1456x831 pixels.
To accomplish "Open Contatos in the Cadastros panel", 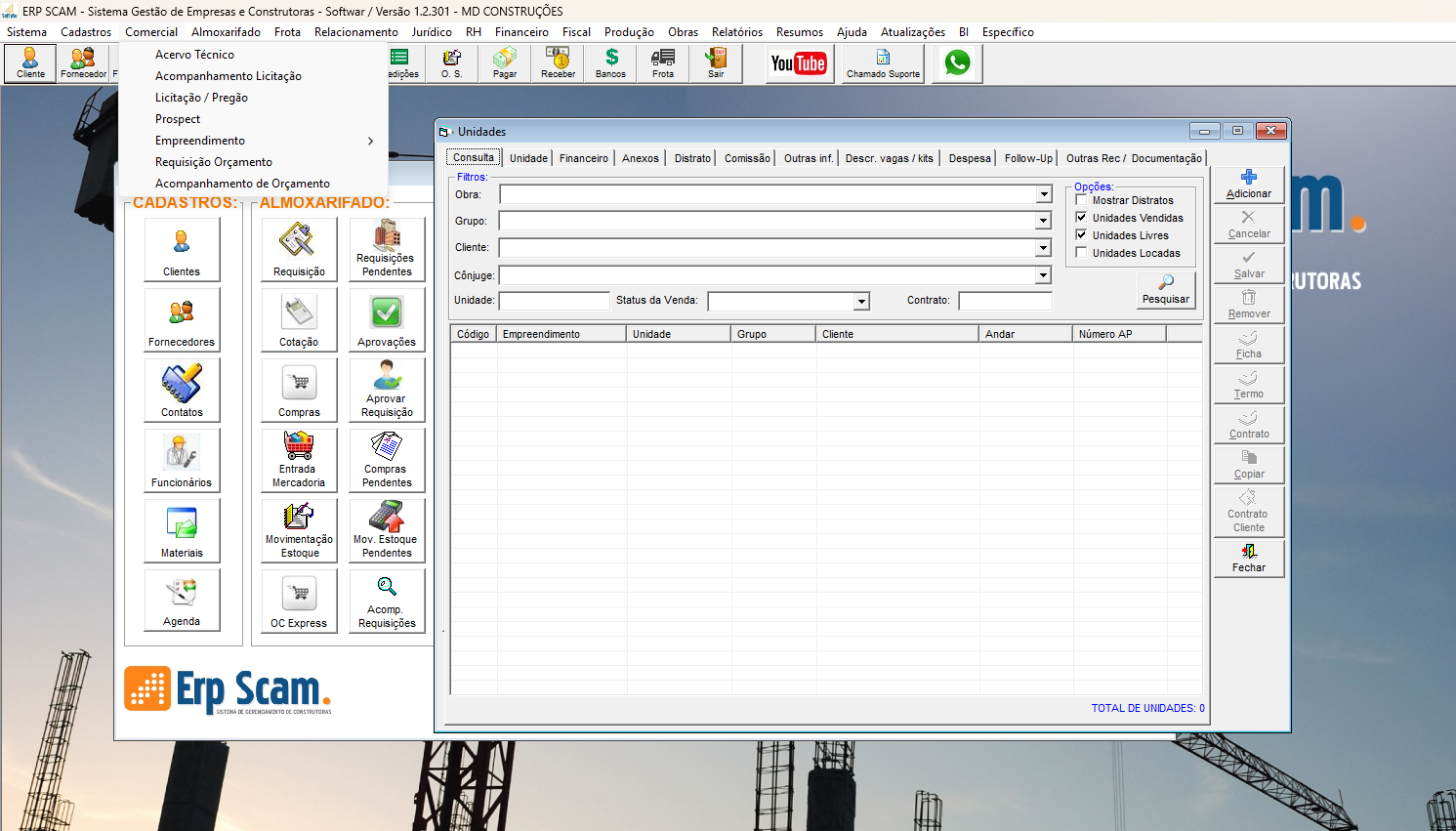I will click(x=182, y=391).
